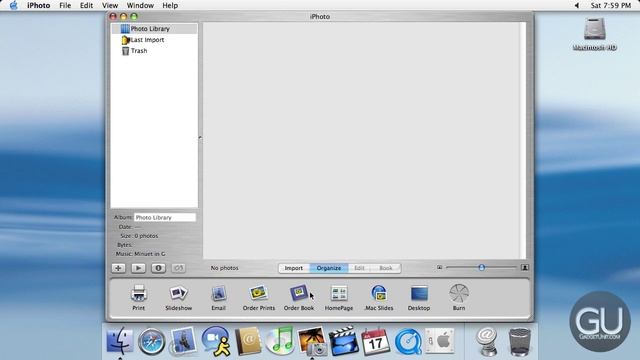Open the Help menu
This screenshot has height=360, width=640.
[x=170, y=5]
